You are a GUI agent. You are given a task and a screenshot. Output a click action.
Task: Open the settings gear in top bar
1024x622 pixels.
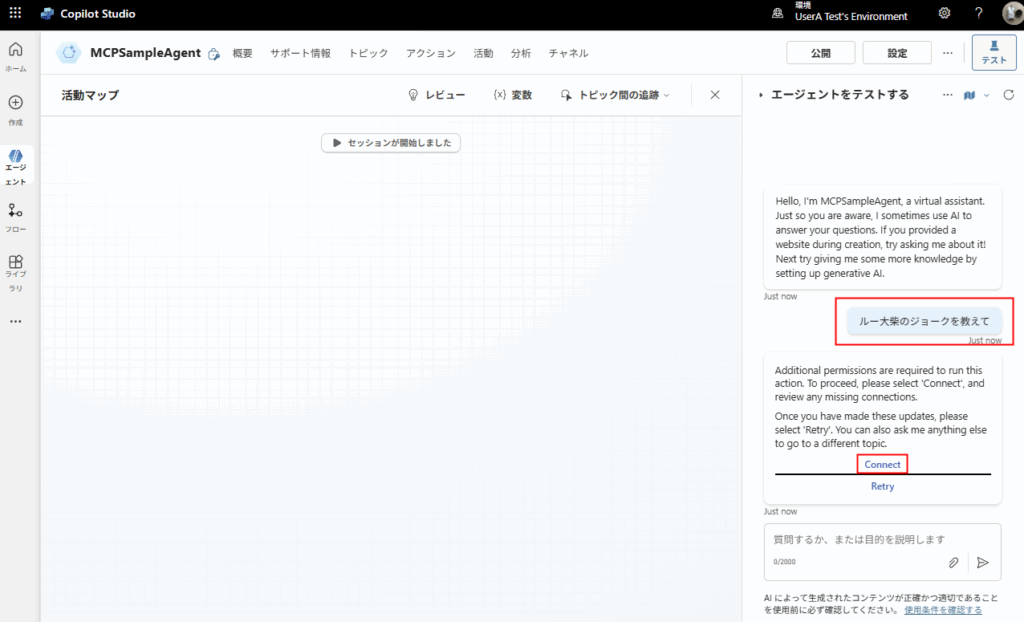point(944,13)
